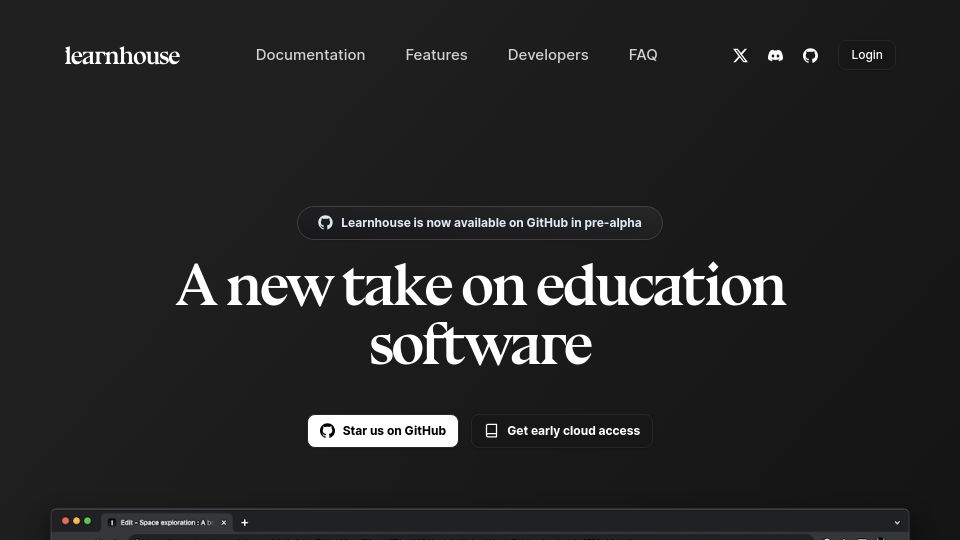The height and width of the screenshot is (540, 960).
Task: Click the Star us on GitHub button
Action: pyautogui.click(x=383, y=431)
